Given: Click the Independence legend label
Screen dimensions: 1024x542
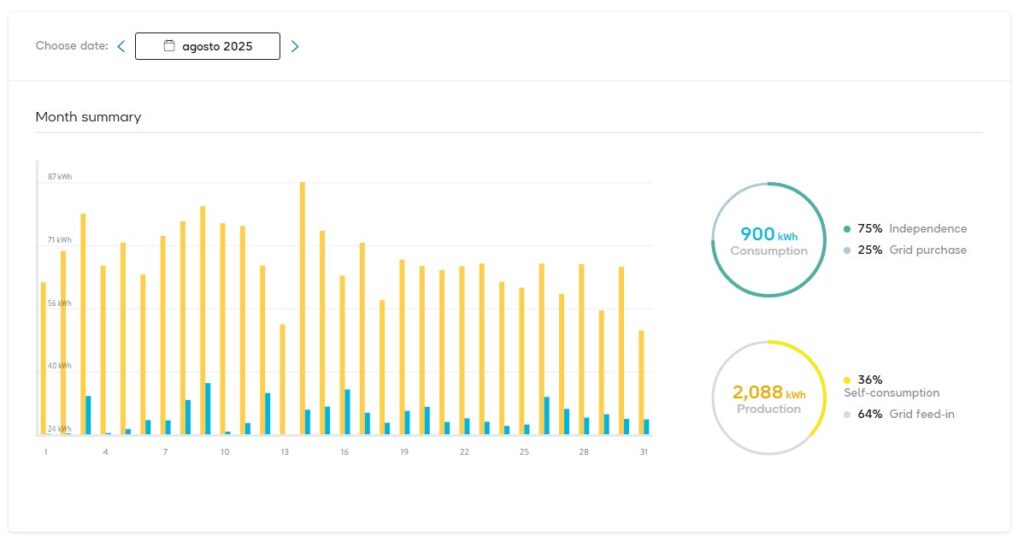Looking at the screenshot, I should 927,229.
